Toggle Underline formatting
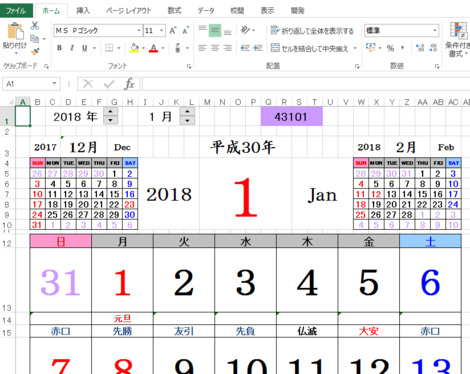Screen dimensions: 470x374 [x=85, y=48]
